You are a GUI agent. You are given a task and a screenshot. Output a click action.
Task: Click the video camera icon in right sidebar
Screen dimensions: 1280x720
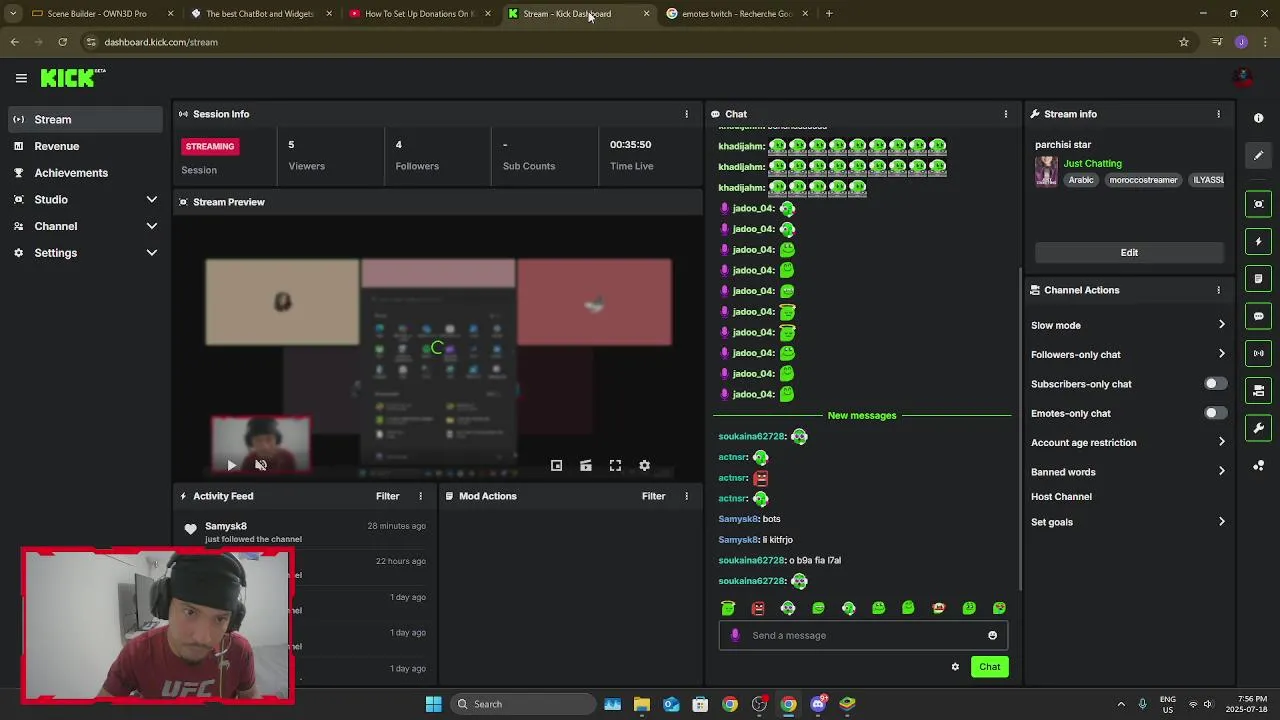tap(1258, 390)
